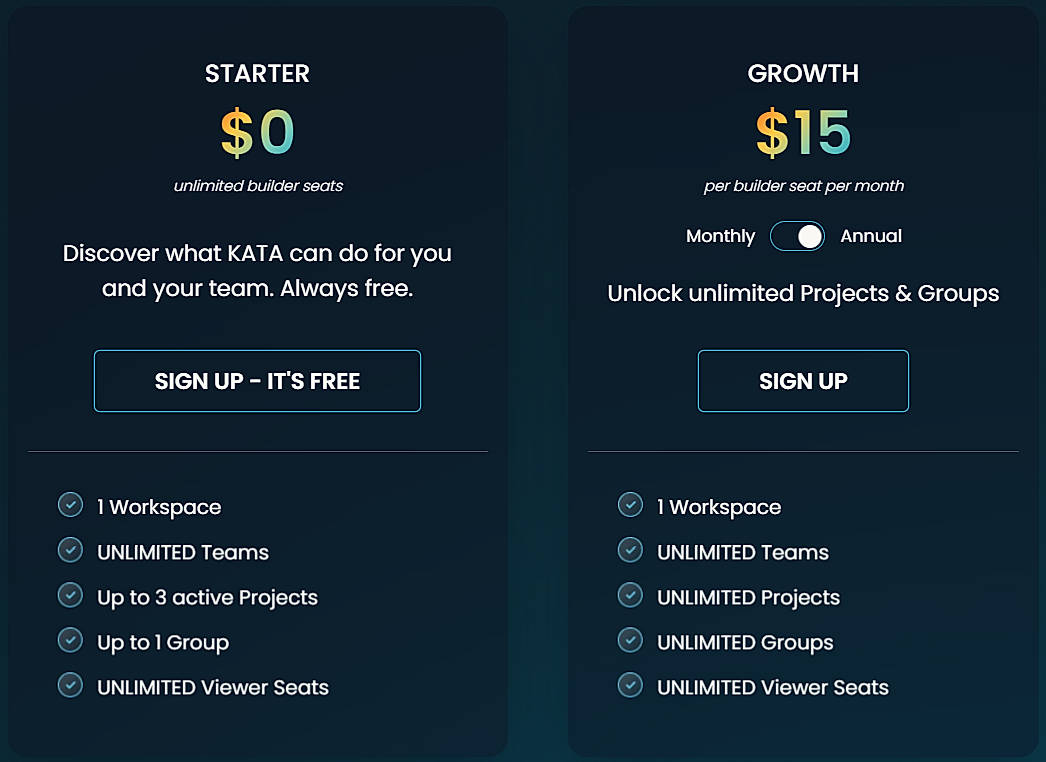Image resolution: width=1046 pixels, height=762 pixels.
Task: Click the $0 Starter price
Action: 257,131
